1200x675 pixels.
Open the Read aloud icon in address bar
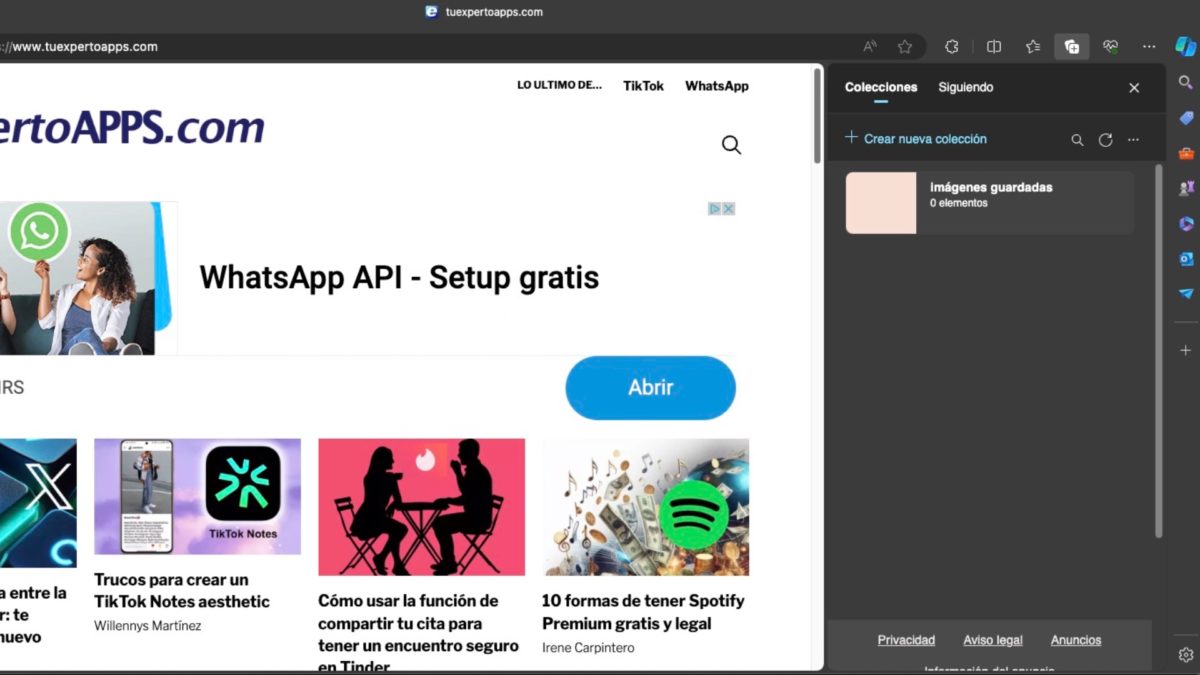pos(870,46)
